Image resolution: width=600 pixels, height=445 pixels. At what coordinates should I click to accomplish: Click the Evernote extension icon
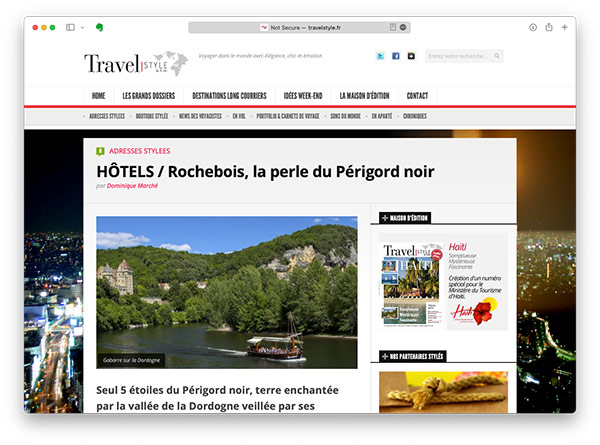coord(99,27)
